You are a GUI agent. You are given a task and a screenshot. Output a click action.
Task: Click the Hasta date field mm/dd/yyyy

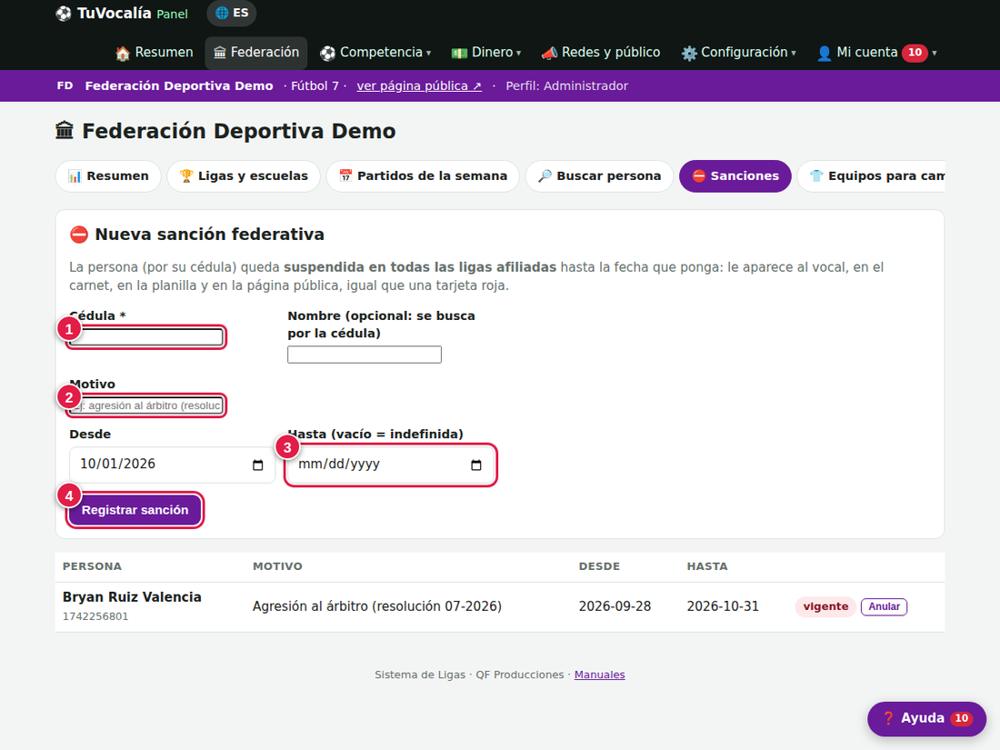pos(390,465)
